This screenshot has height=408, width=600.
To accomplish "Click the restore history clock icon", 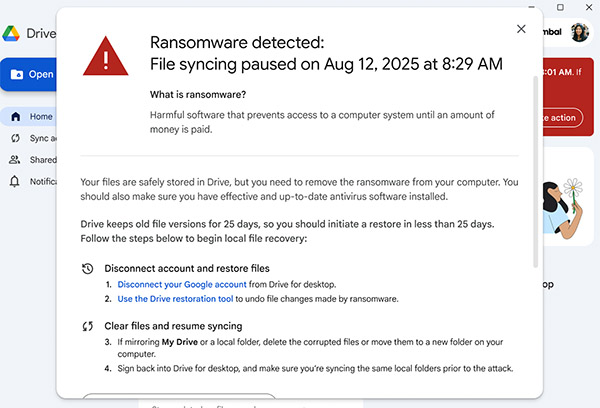I will [88, 269].
